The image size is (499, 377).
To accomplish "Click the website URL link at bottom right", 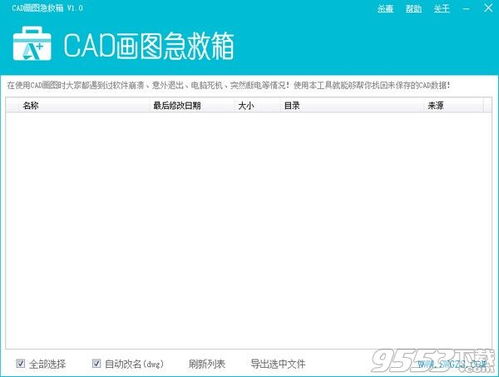I will point(452,364).
